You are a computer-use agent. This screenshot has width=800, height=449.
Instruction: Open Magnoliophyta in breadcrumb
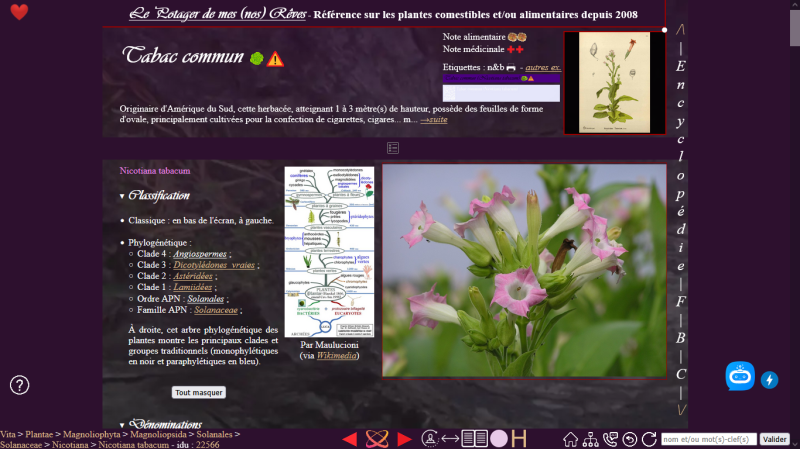92,434
